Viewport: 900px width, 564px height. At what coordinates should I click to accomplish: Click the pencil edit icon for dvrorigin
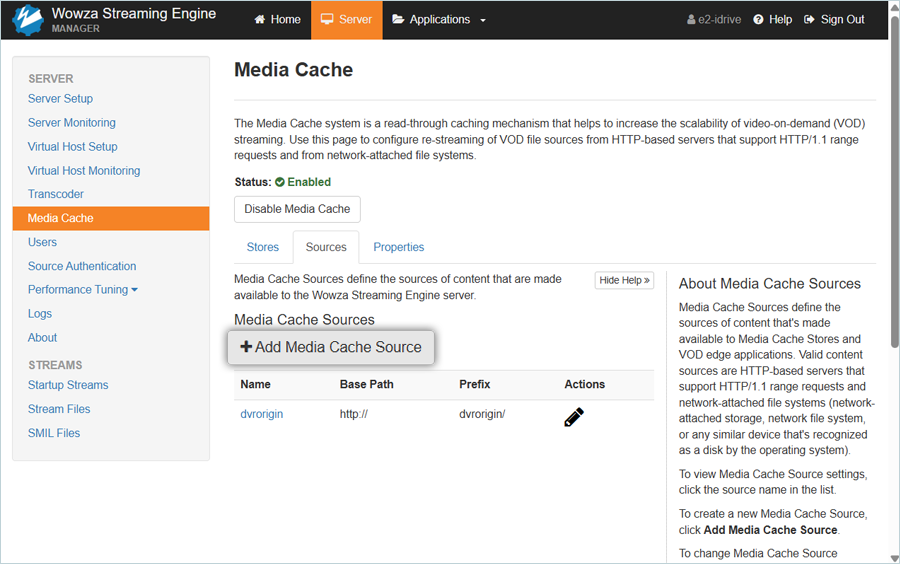pyautogui.click(x=573, y=417)
